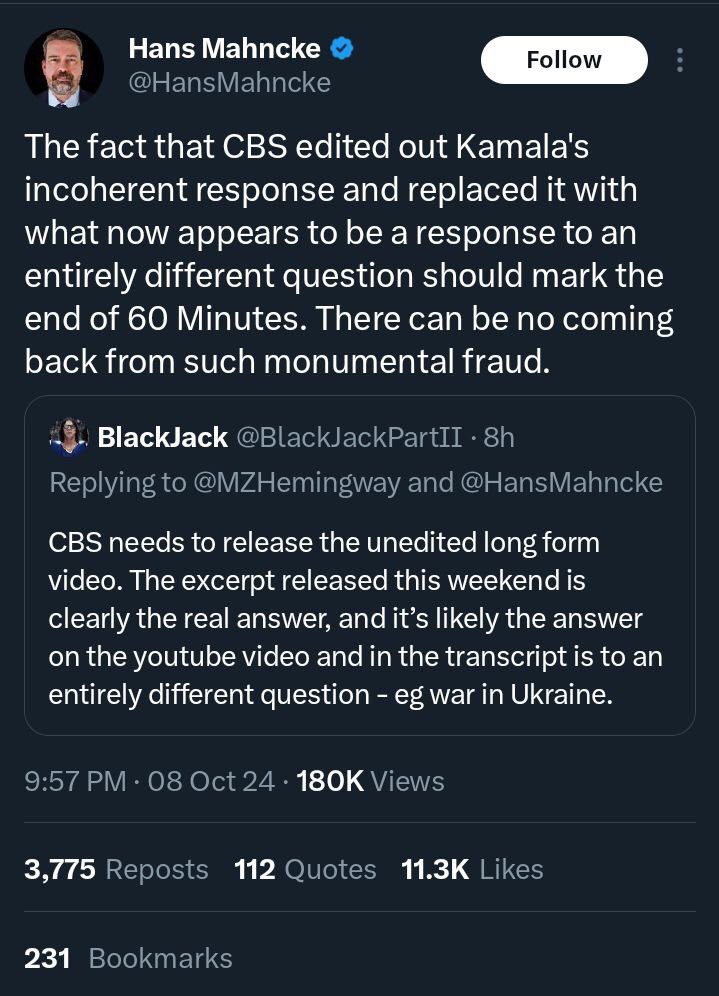Image resolution: width=719 pixels, height=996 pixels.
Task: Click the main tweet text about CBS
Action: coord(348,254)
